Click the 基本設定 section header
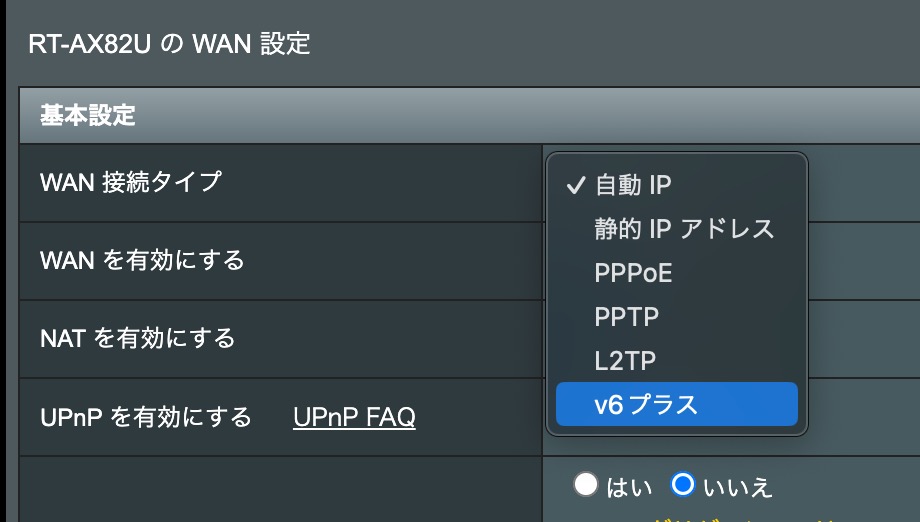Screen dimensions: 920x522 [87, 115]
